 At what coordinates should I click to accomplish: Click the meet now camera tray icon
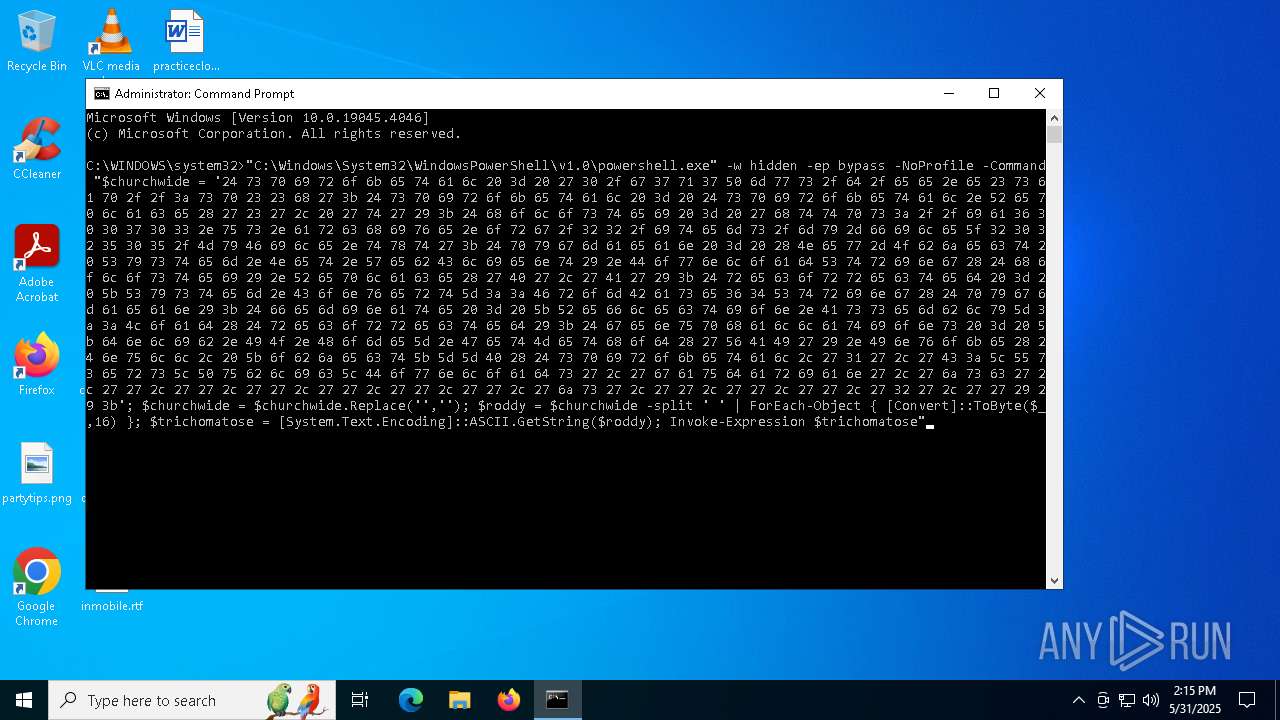pos(1103,700)
